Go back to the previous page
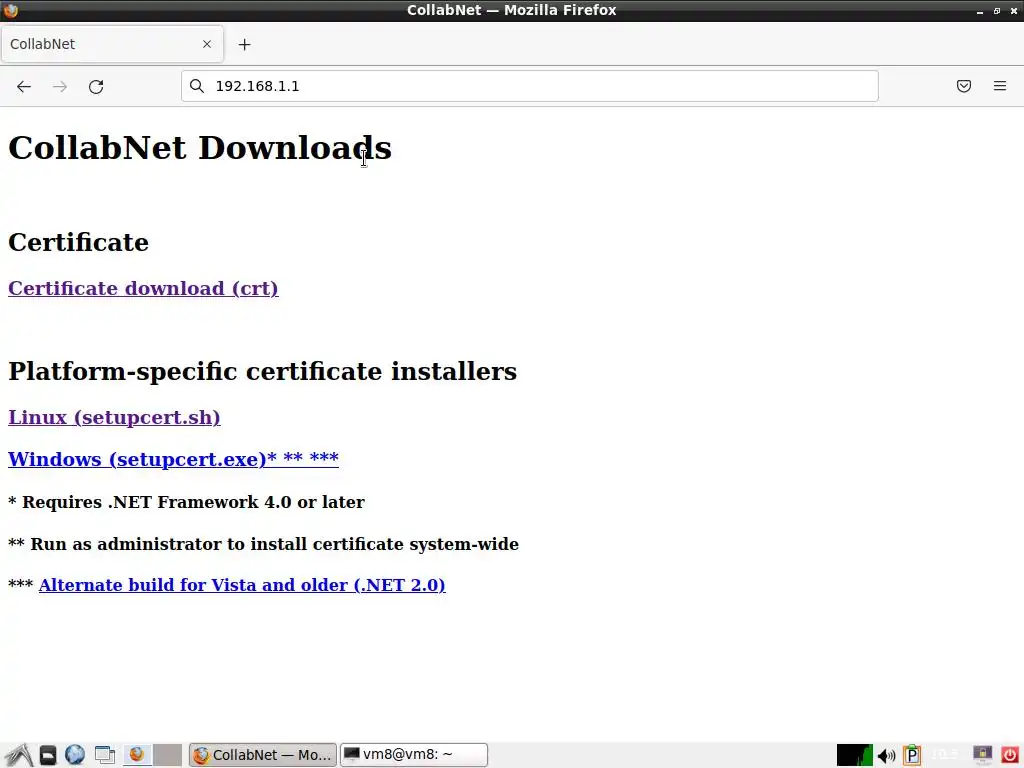Image resolution: width=1024 pixels, height=768 pixels. (24, 86)
